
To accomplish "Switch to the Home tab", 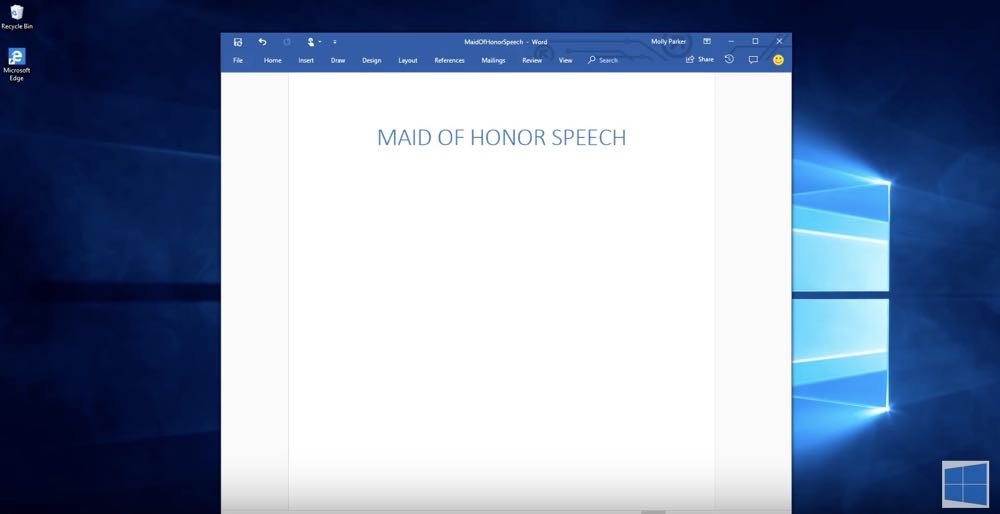I will click(x=272, y=61).
